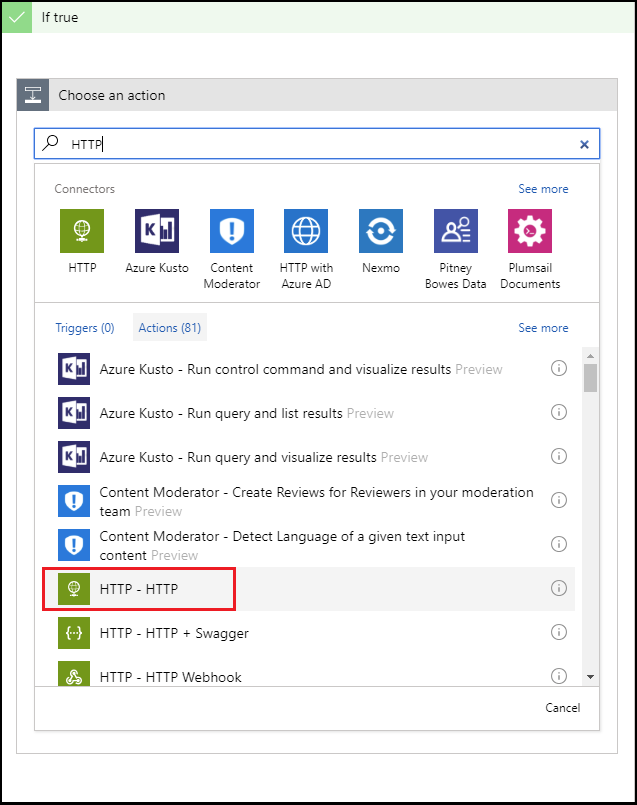Choose the Pitney Bowes Data connector
This screenshot has width=637, height=805.
point(455,232)
